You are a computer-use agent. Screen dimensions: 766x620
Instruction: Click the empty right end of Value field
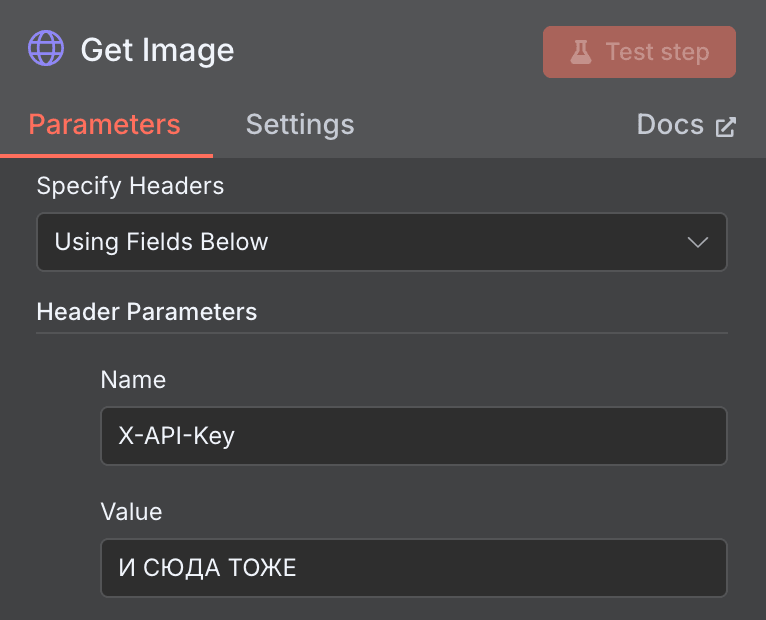tap(600, 569)
